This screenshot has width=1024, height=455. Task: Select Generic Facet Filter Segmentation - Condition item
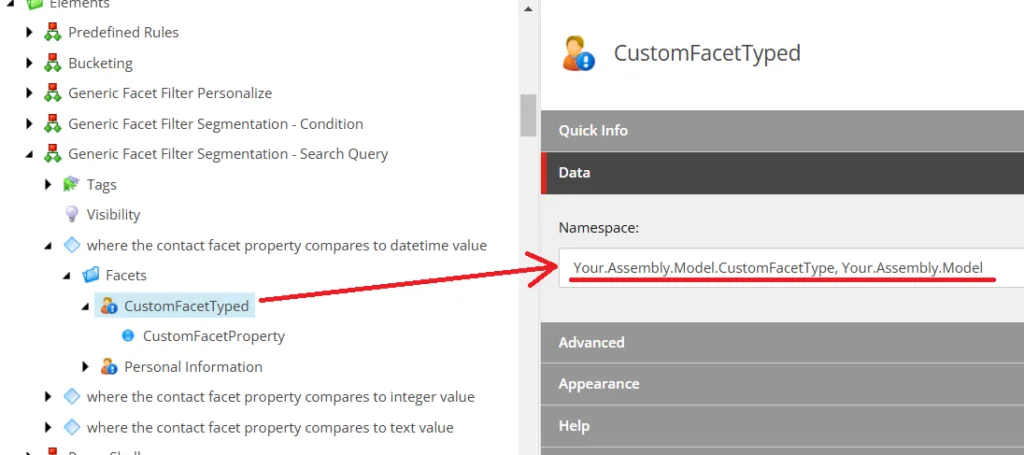pyautogui.click(x=216, y=123)
